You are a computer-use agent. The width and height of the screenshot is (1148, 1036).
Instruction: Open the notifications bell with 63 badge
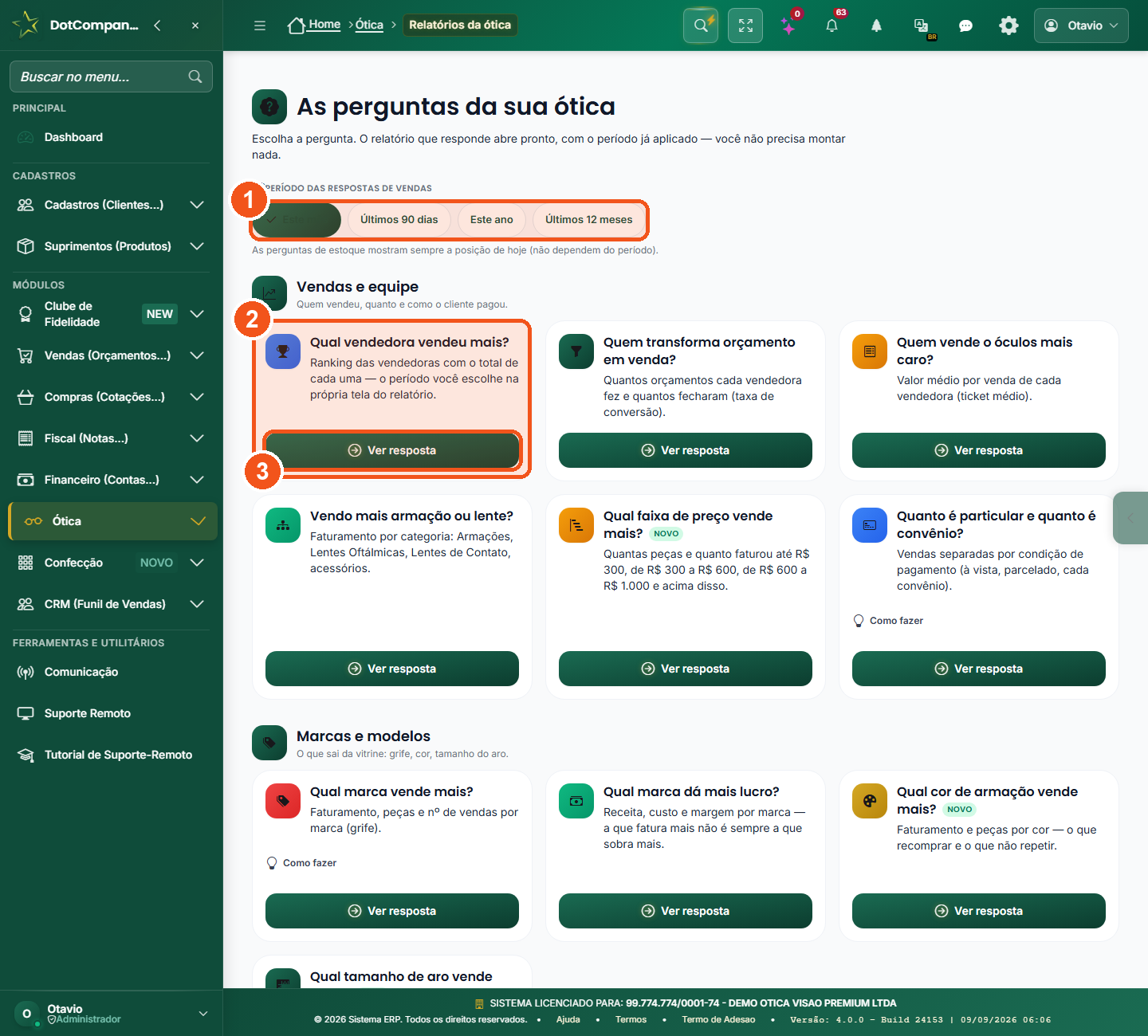(832, 26)
